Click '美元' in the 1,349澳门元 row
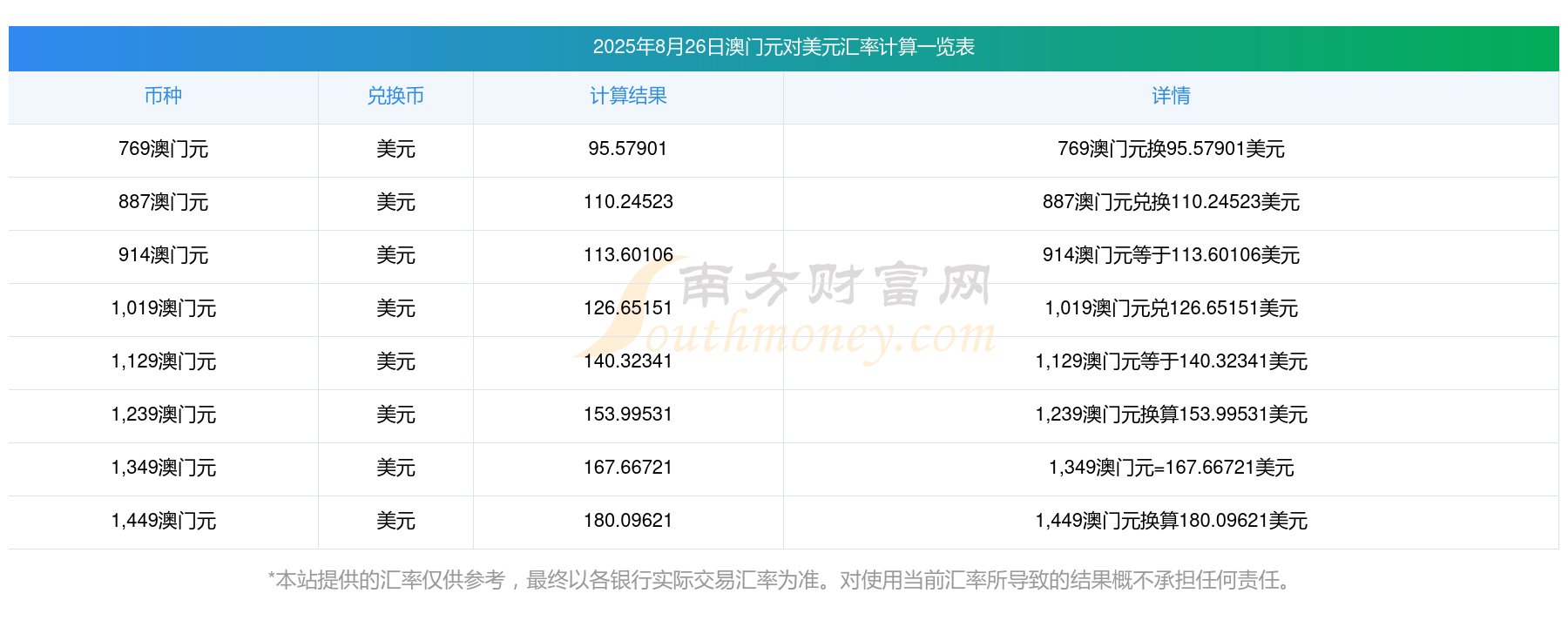Viewport: 1568px width, 627px height. tap(395, 468)
